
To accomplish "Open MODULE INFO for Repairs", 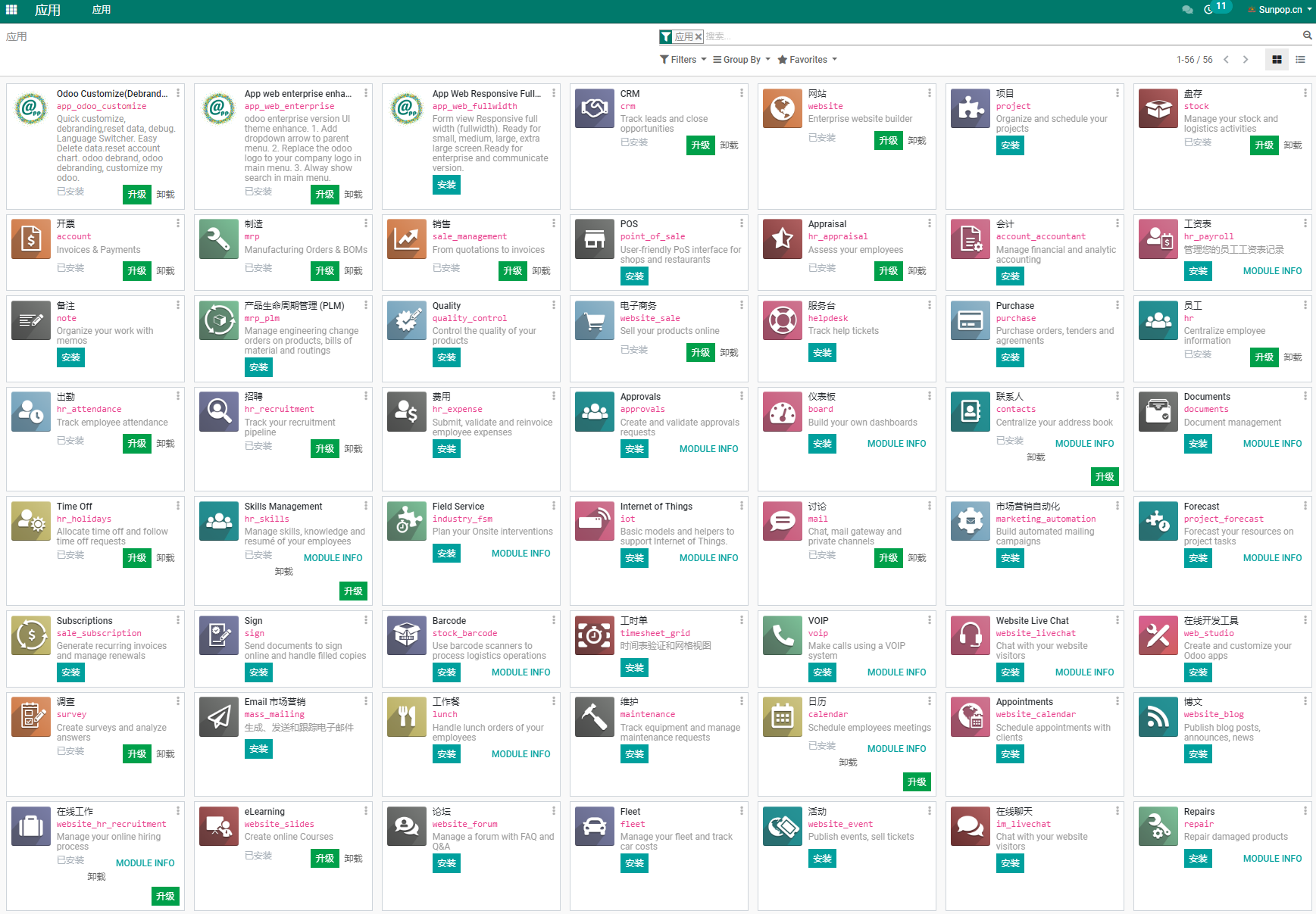I will [1272, 859].
